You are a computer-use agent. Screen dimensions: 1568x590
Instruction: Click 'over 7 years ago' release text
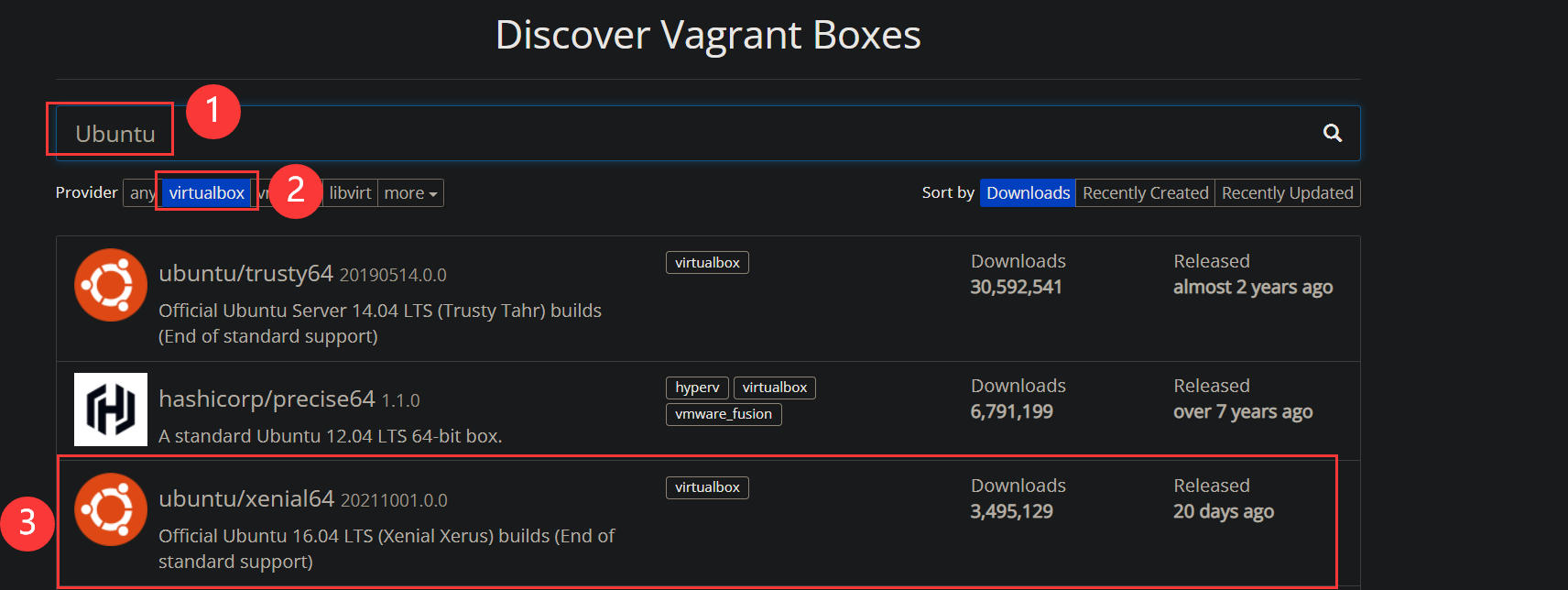1243,411
